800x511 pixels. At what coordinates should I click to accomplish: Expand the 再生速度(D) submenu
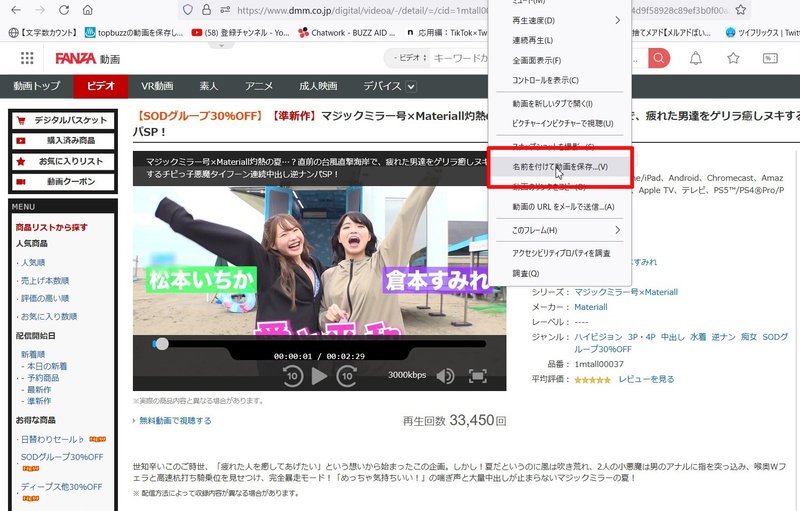point(560,20)
